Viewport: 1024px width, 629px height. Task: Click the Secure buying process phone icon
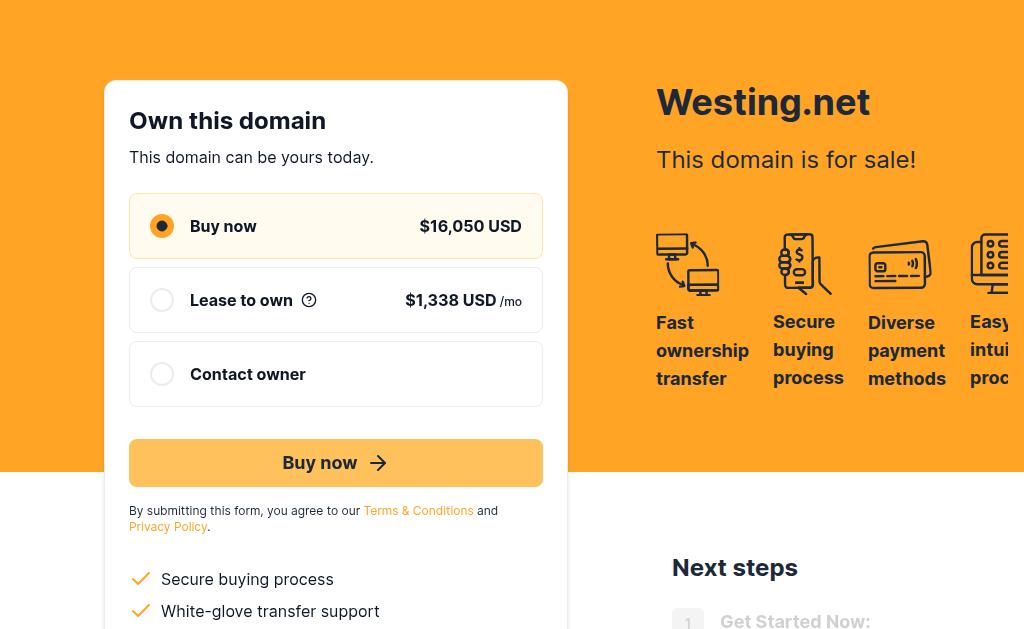[805, 264]
